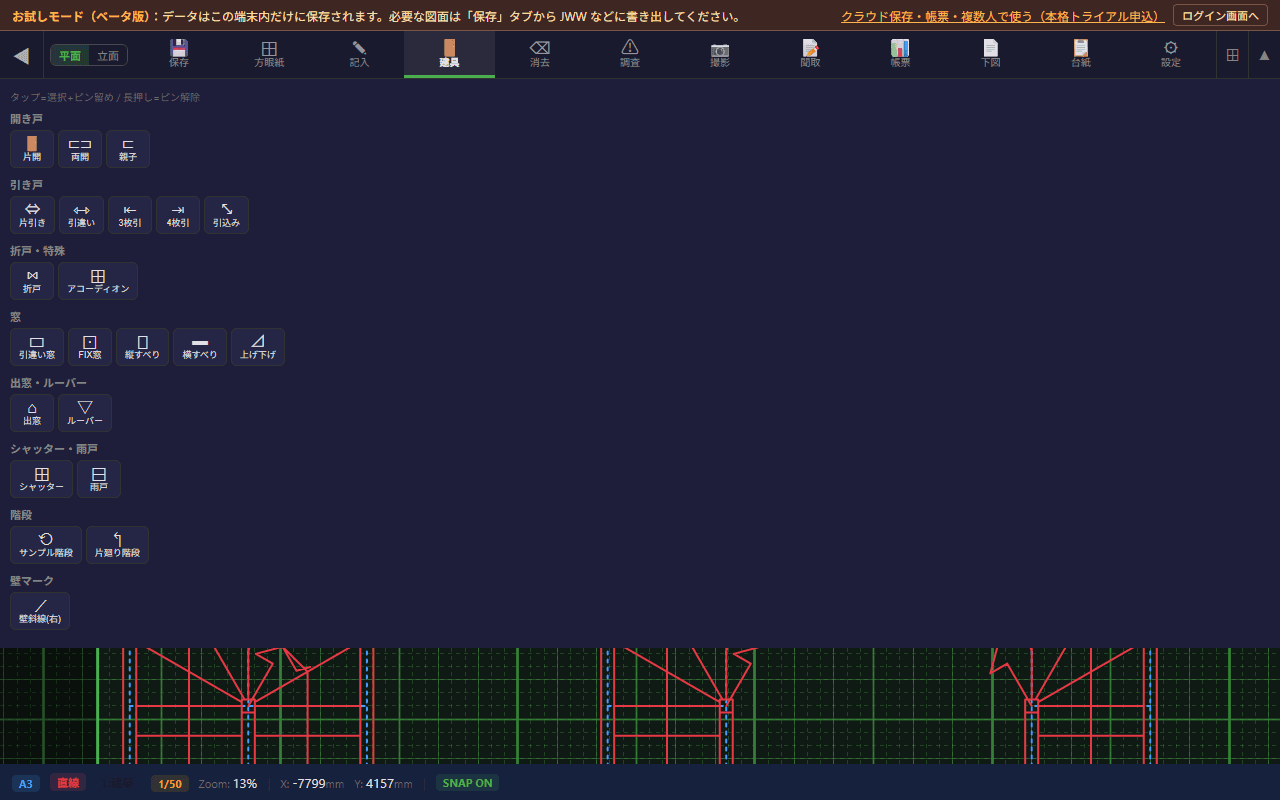Select the 4枚引 sliding door tool
Screen dimensions: 1280x800
pyautogui.click(x=178, y=215)
